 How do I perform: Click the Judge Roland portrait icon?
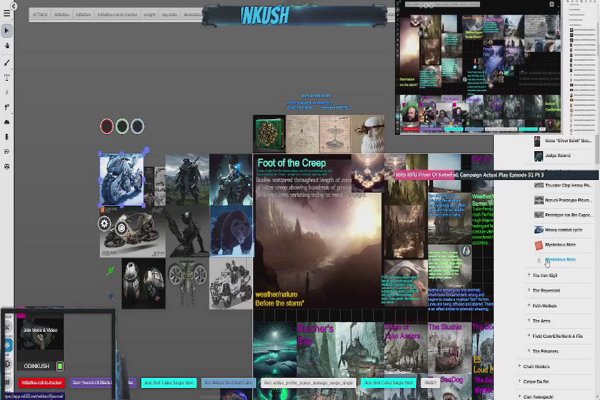538,156
